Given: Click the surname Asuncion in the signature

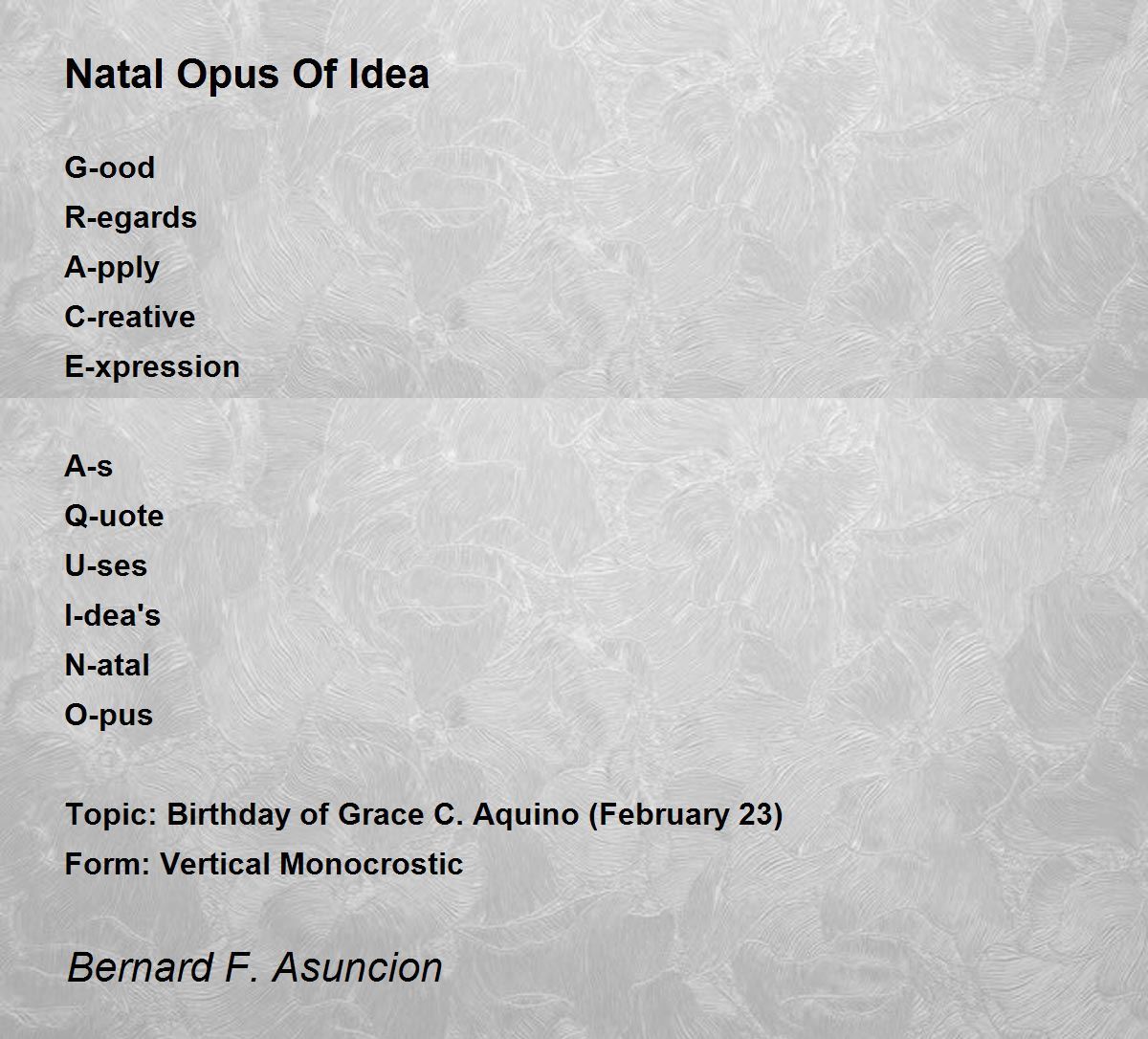Looking at the screenshot, I should [358, 967].
